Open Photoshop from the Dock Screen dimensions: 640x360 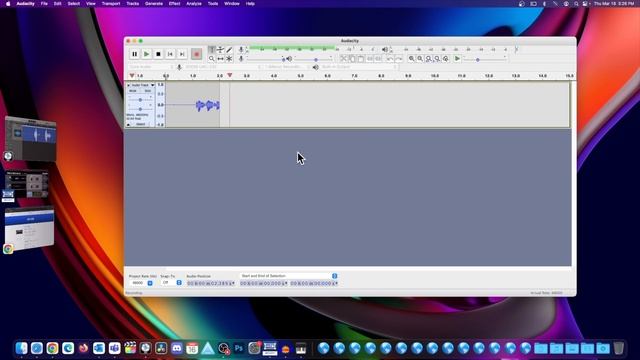tap(239, 348)
